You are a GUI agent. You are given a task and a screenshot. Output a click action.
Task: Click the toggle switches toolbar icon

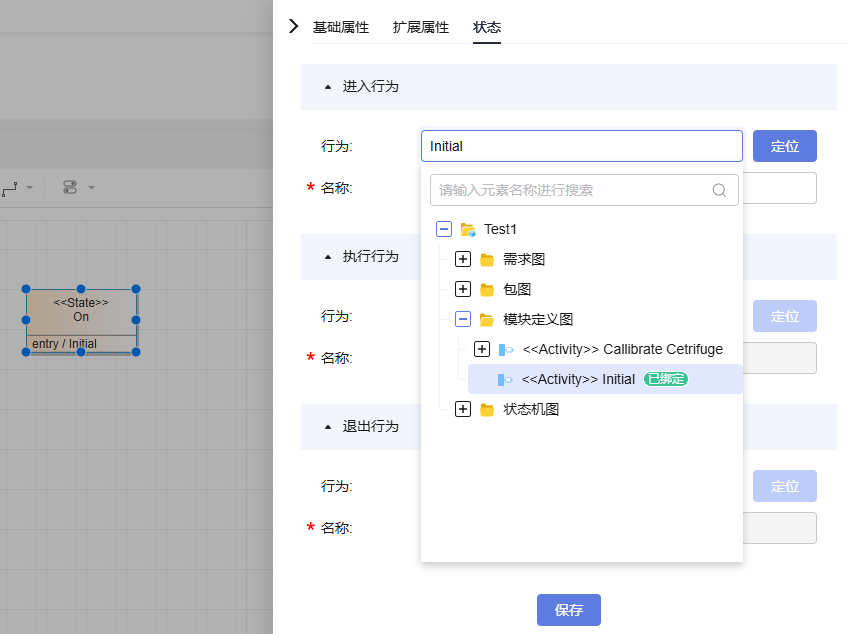pos(69,187)
